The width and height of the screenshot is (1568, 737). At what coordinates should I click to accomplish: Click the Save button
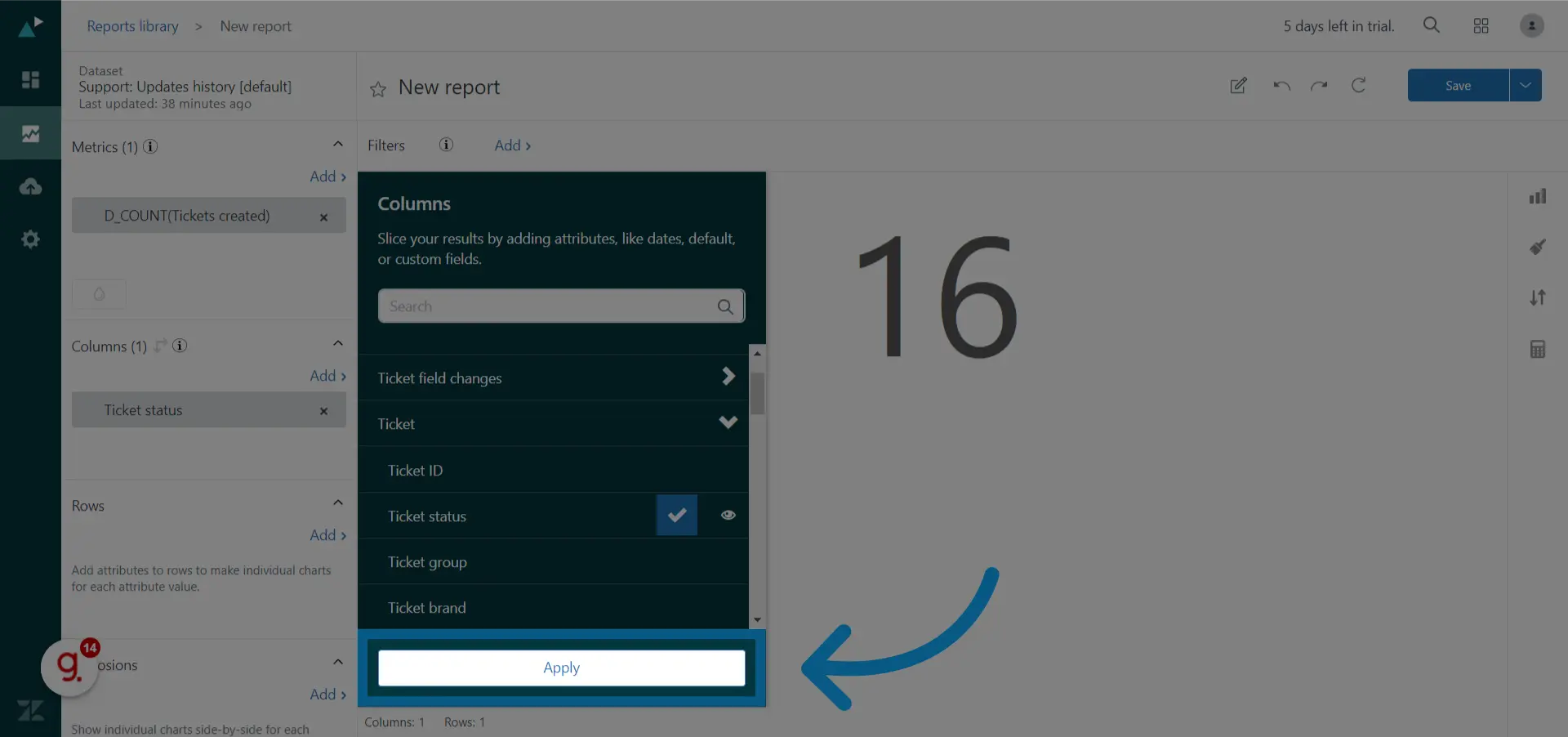pos(1458,85)
